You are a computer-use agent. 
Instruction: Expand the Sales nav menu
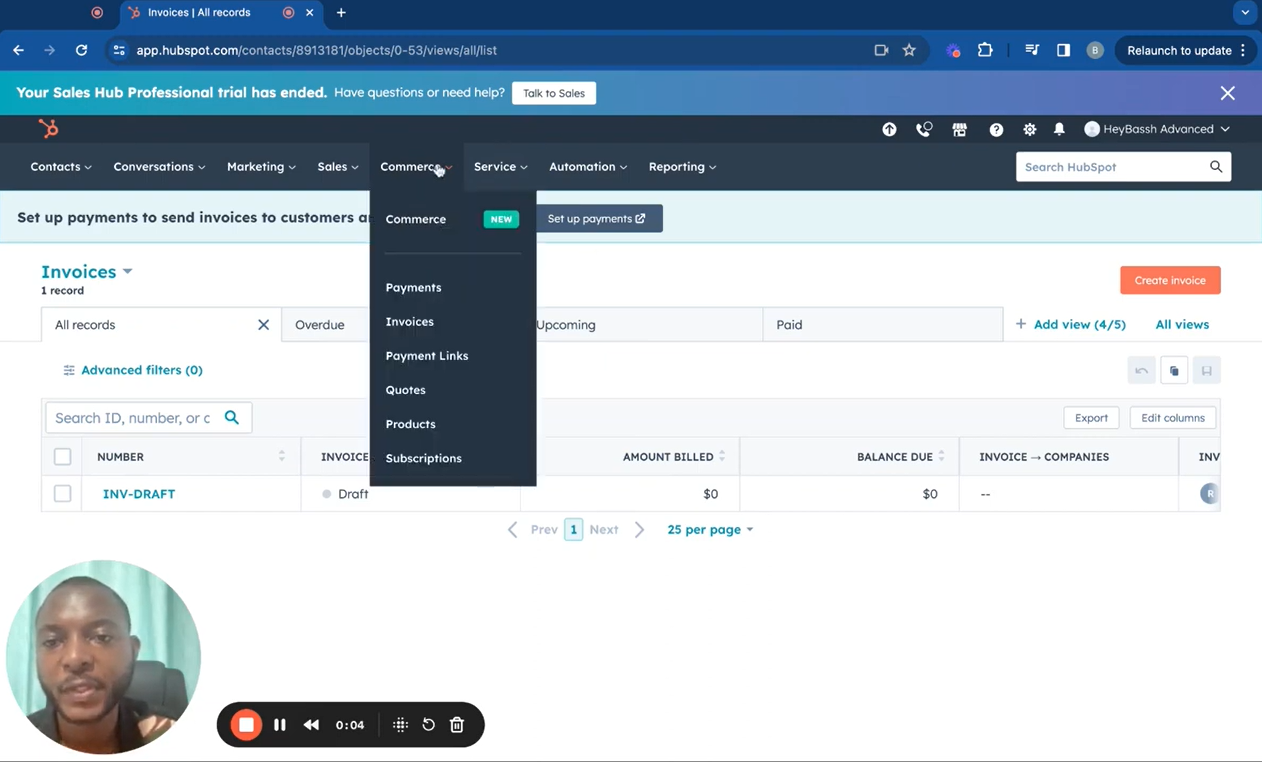pos(338,167)
